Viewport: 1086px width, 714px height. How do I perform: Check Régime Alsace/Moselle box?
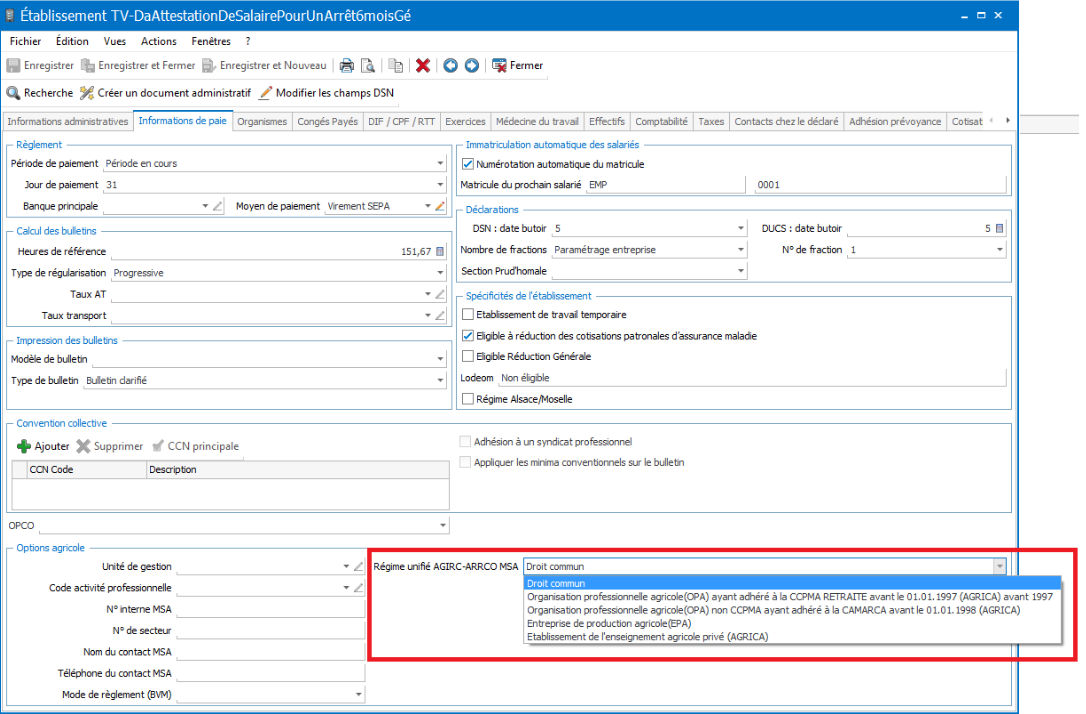(x=468, y=399)
